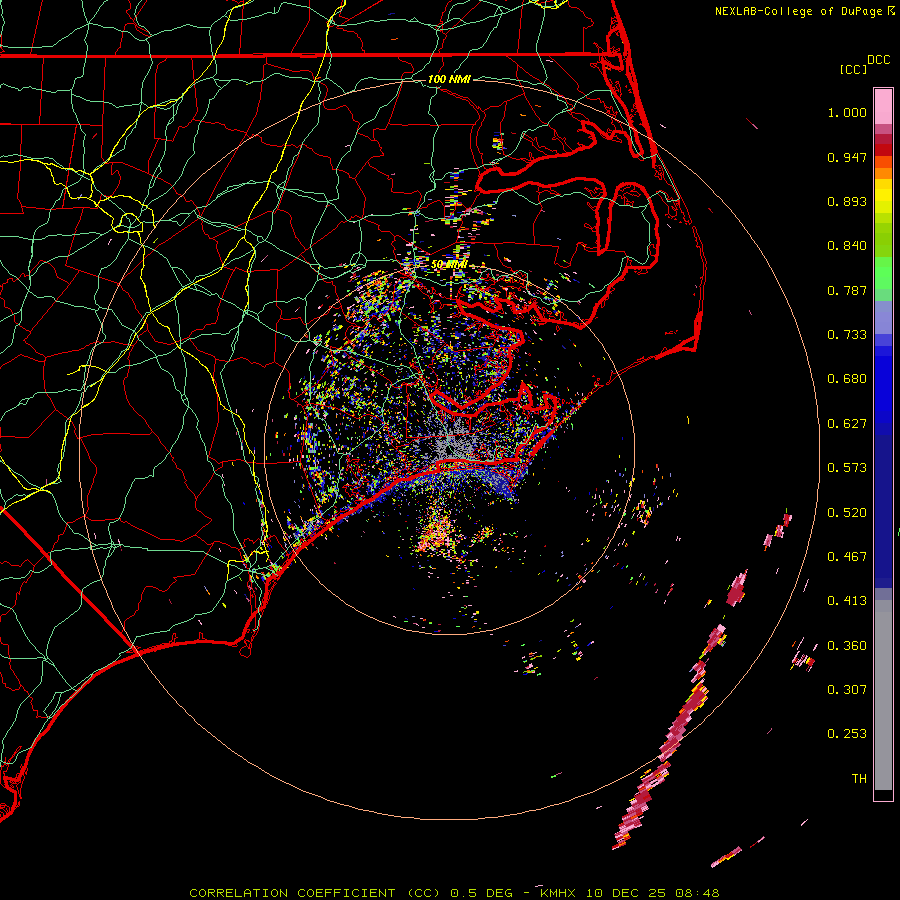Screen dimensions: 900x900
Task: Click the 0.947 scale value
Action: click(847, 157)
